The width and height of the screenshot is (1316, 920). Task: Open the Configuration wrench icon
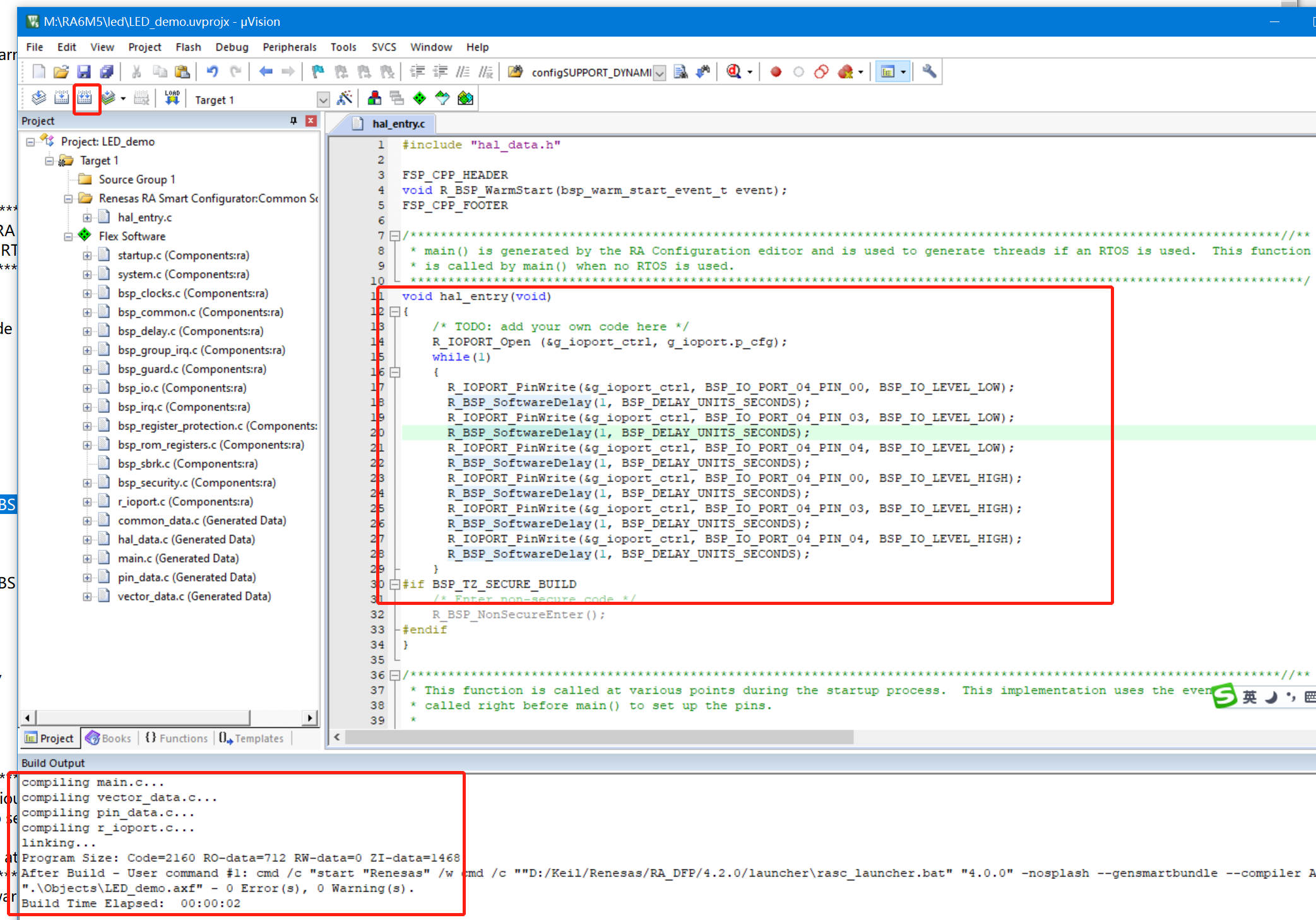[929, 72]
